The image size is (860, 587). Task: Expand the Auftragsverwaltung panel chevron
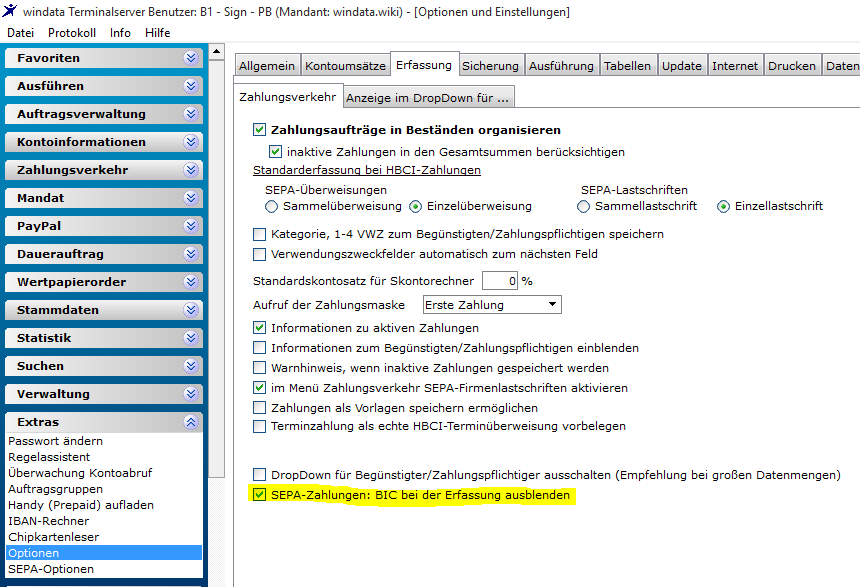(x=191, y=114)
